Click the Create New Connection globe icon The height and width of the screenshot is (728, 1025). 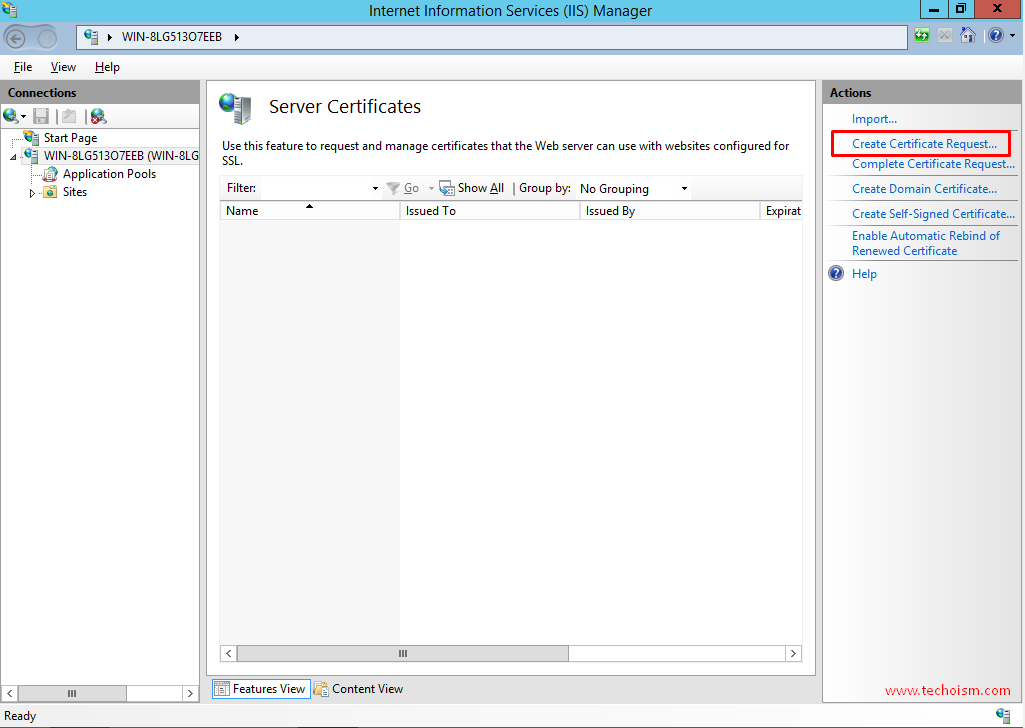pyautogui.click(x=10, y=116)
